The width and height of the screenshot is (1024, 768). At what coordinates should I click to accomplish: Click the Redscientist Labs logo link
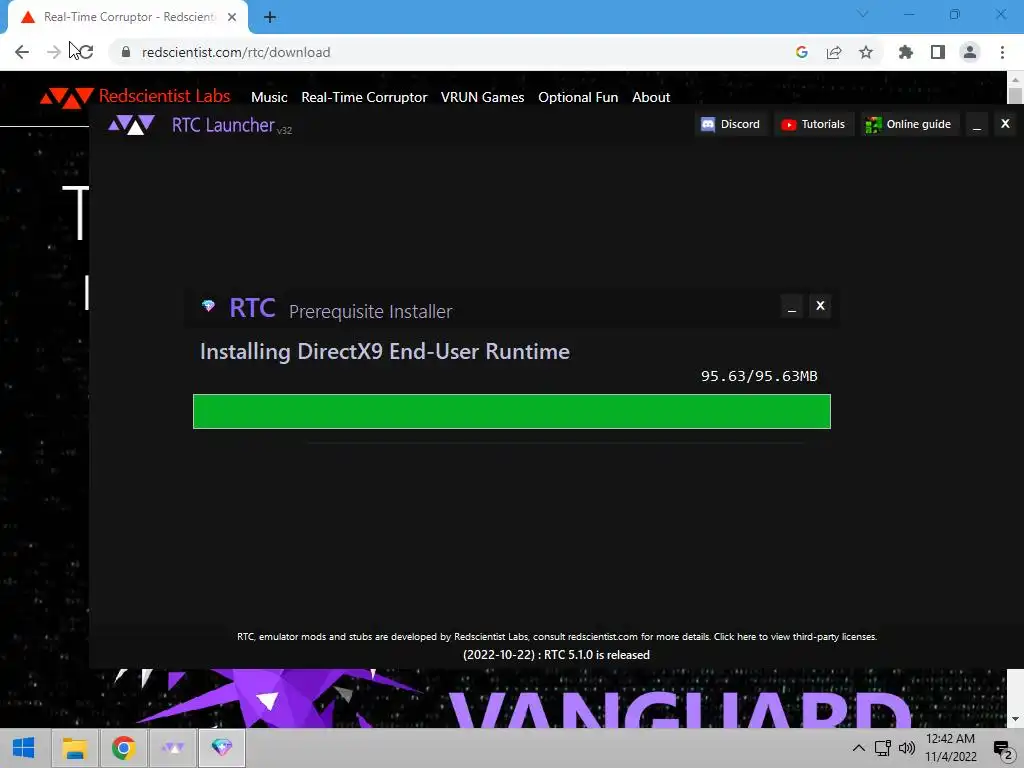pos(135,97)
